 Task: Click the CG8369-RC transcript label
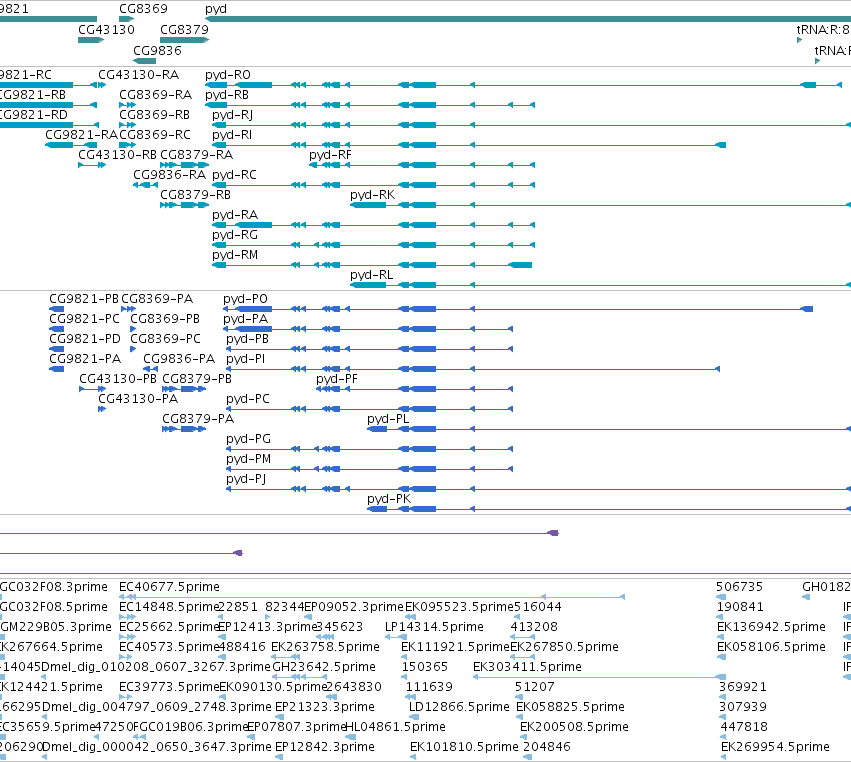pos(155,135)
